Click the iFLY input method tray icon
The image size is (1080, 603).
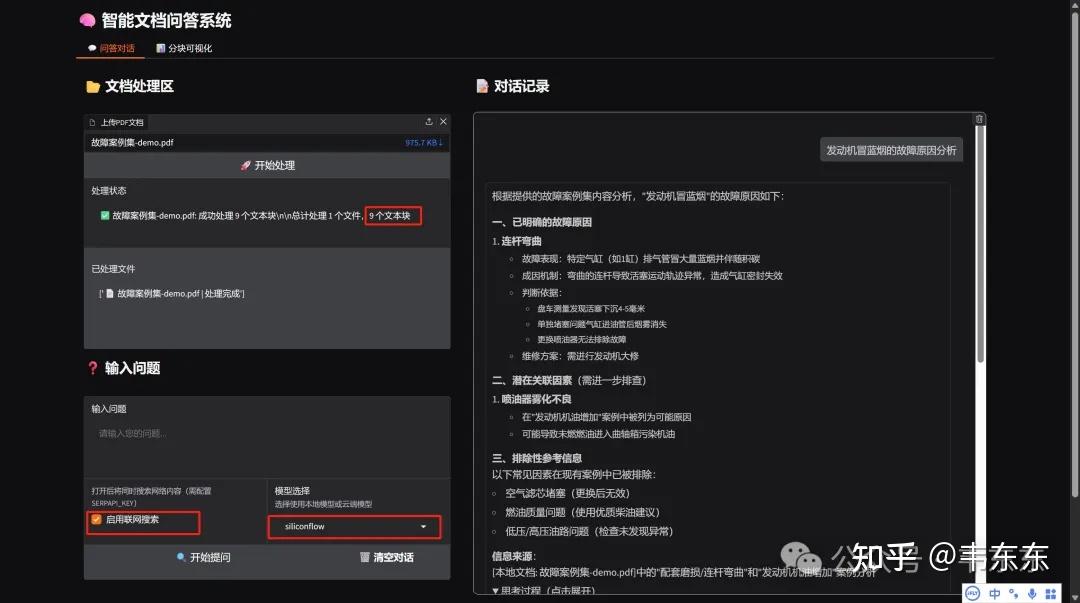click(972, 592)
